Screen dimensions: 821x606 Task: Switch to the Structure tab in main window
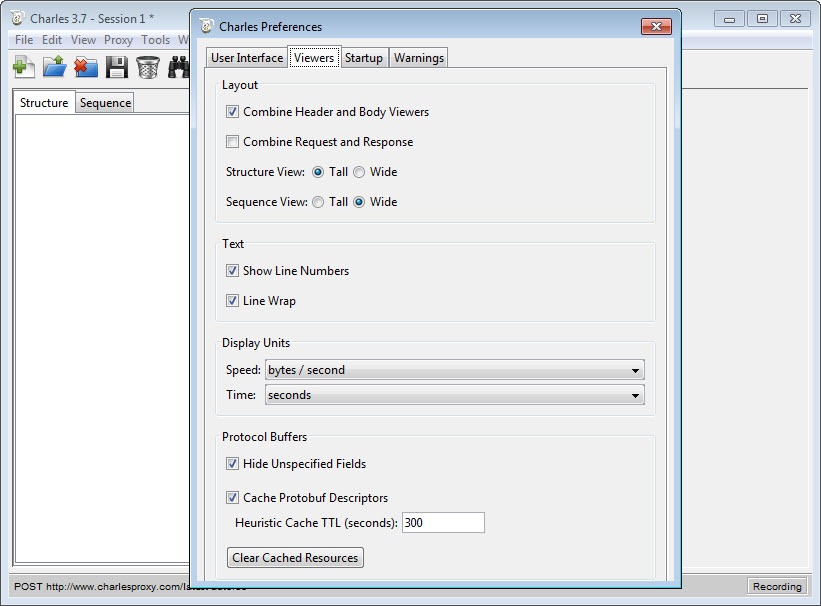tap(44, 102)
